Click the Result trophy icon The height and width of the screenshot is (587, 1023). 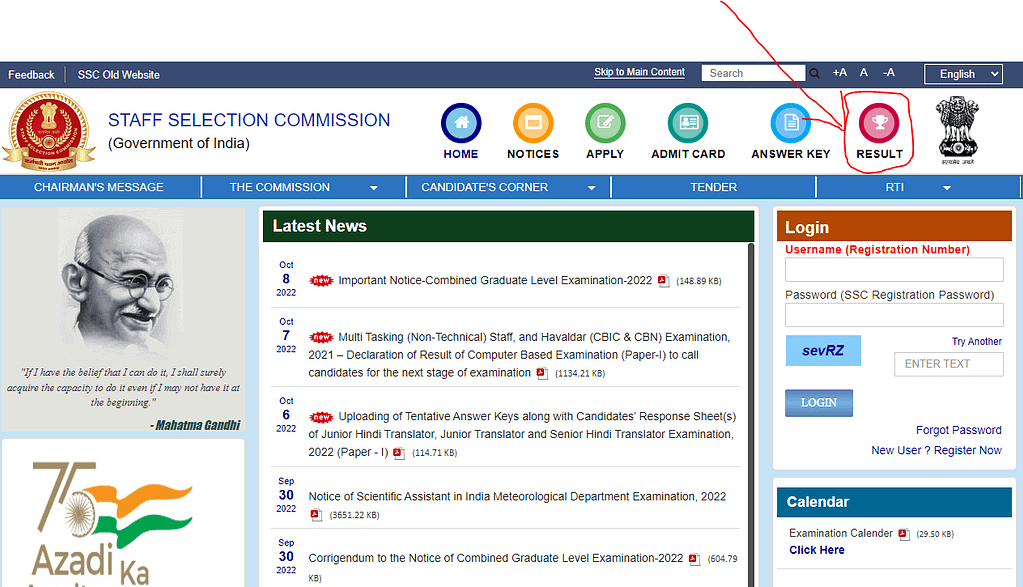(x=879, y=123)
